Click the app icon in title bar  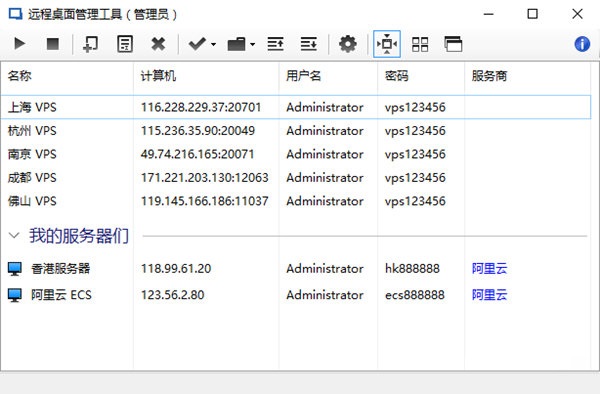pos(15,15)
